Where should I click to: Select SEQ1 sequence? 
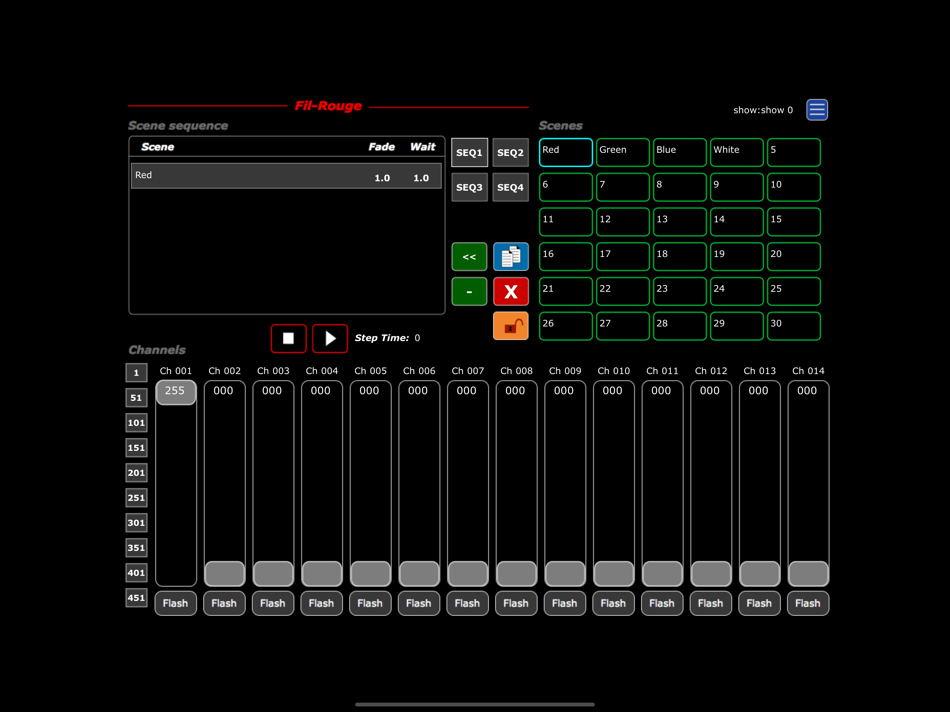point(470,152)
